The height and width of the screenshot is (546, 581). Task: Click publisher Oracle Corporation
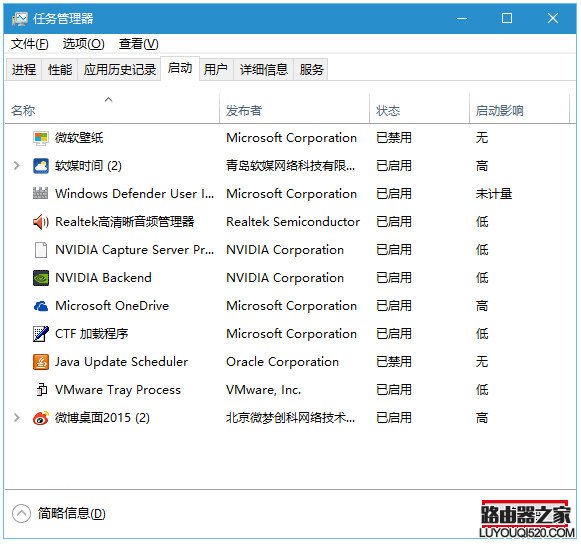click(x=283, y=362)
